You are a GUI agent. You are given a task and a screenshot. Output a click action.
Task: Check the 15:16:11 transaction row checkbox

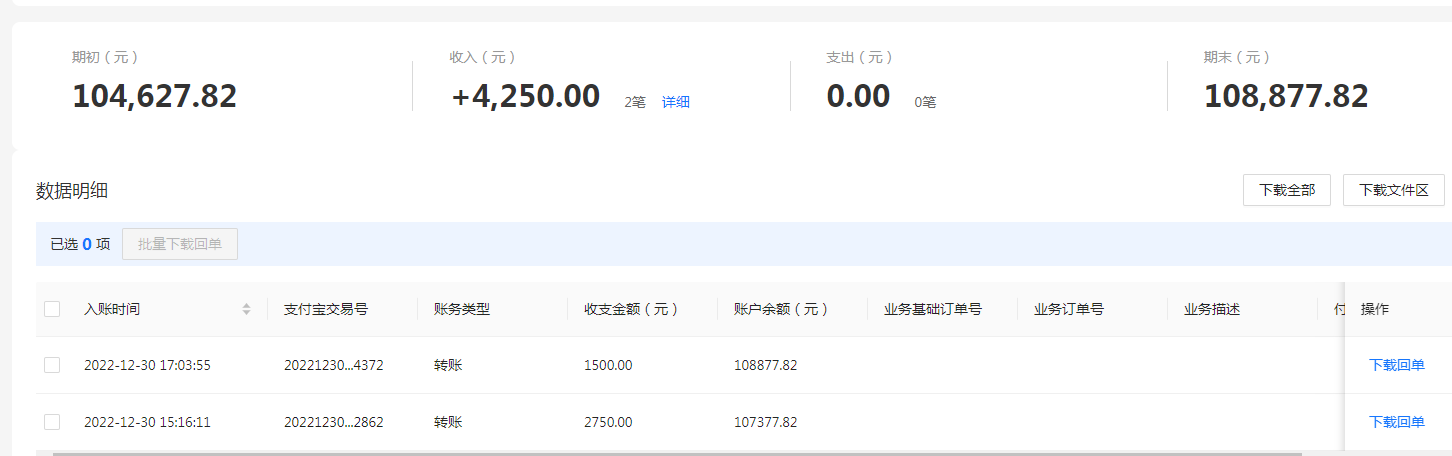point(52,422)
